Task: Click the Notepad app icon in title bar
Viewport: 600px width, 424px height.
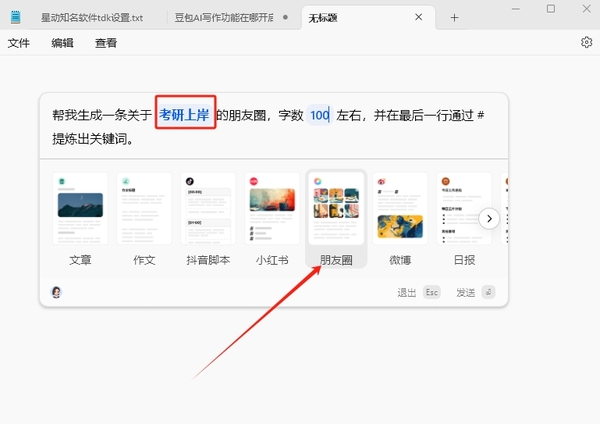Action: (15, 18)
